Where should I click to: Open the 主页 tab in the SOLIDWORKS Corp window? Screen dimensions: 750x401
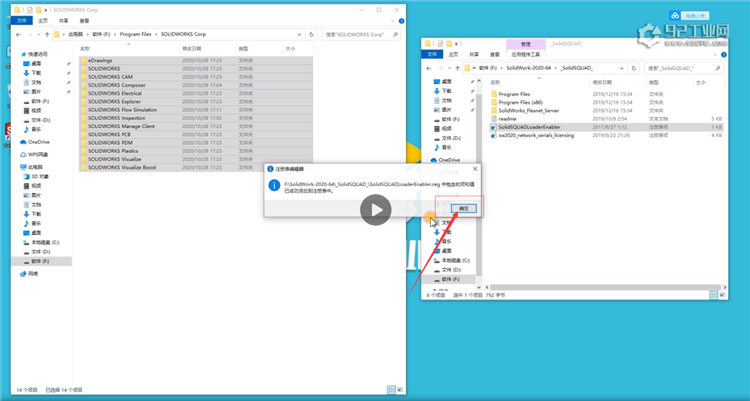pos(43,21)
